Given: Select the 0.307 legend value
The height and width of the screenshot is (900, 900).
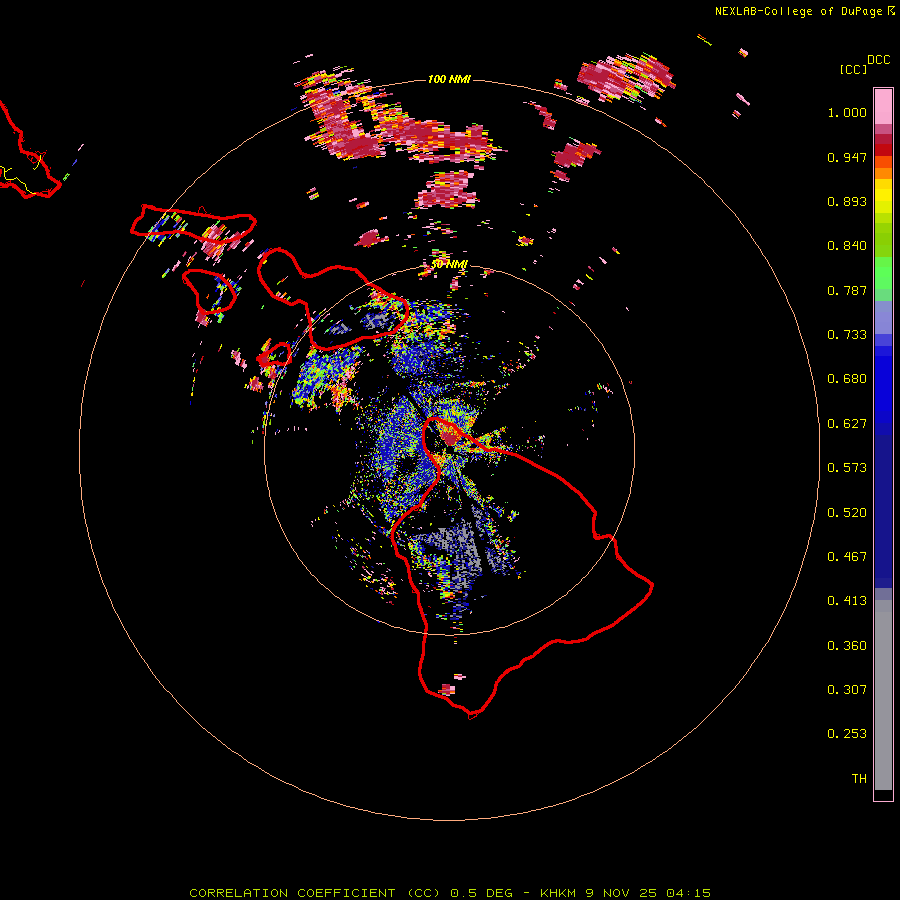Looking at the screenshot, I should point(847,690).
